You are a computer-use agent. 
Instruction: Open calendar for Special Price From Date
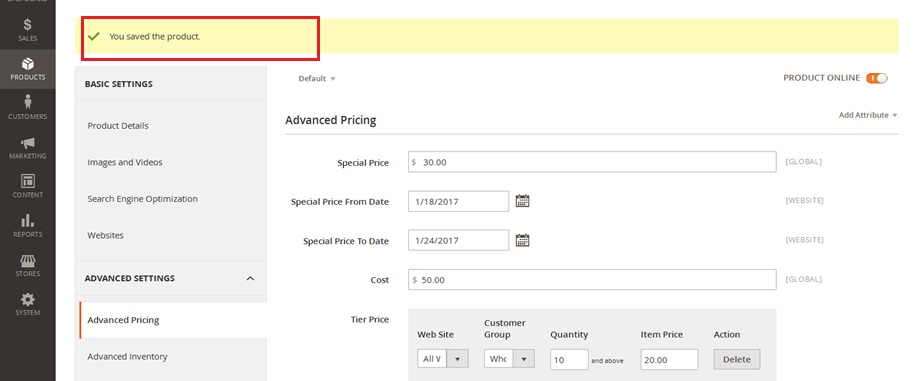pyautogui.click(x=522, y=201)
